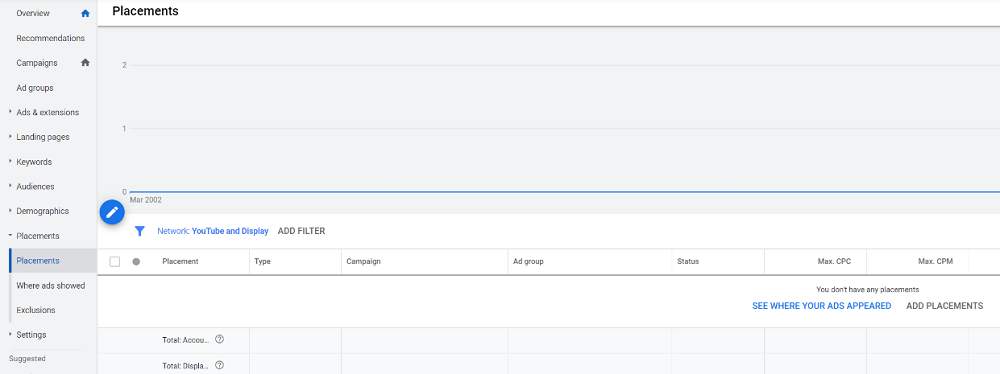Click the blue pencil edit button

pyautogui.click(x=112, y=212)
